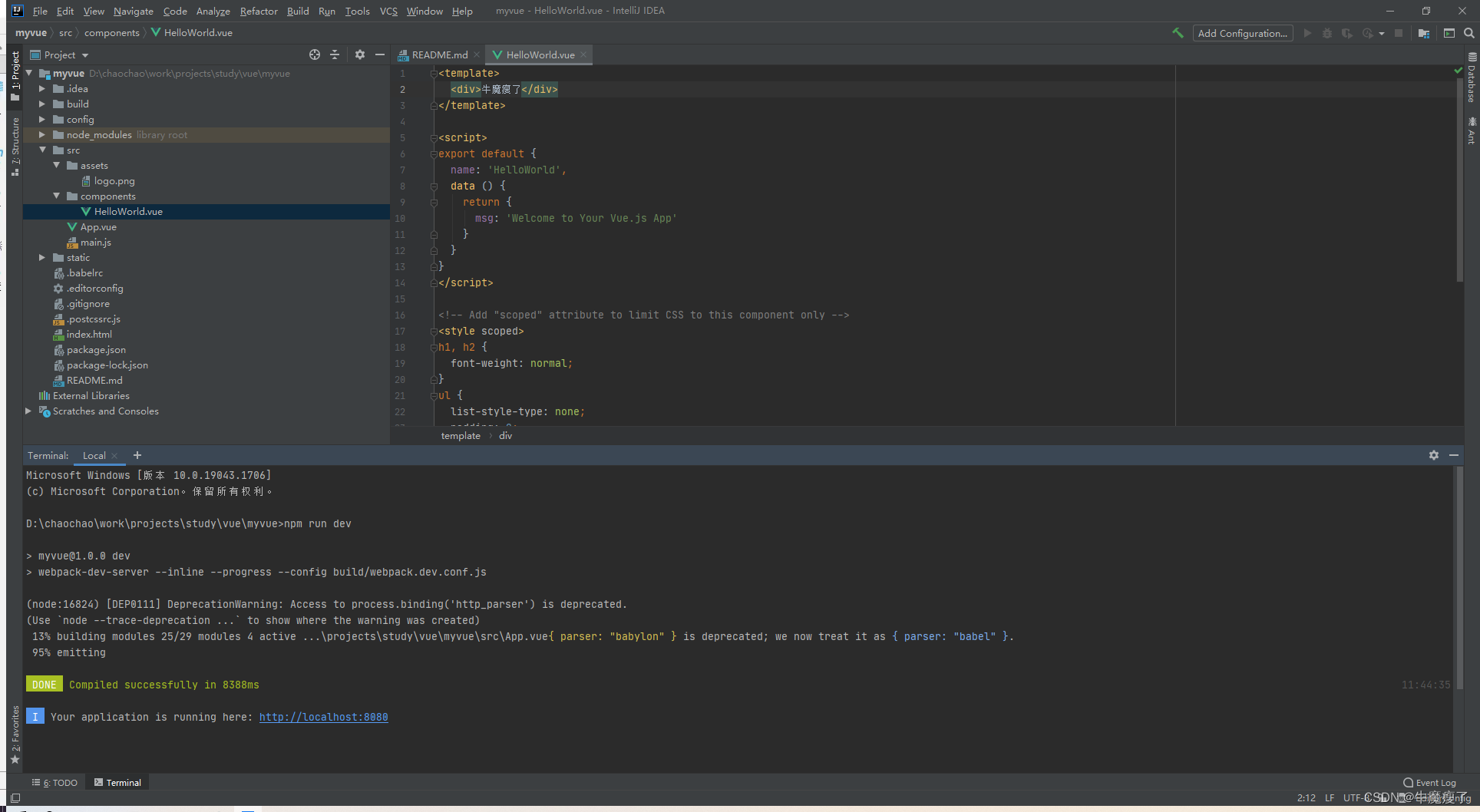The width and height of the screenshot is (1480, 812).
Task: Toggle the Structure tool window sidebar
Action: [15, 147]
